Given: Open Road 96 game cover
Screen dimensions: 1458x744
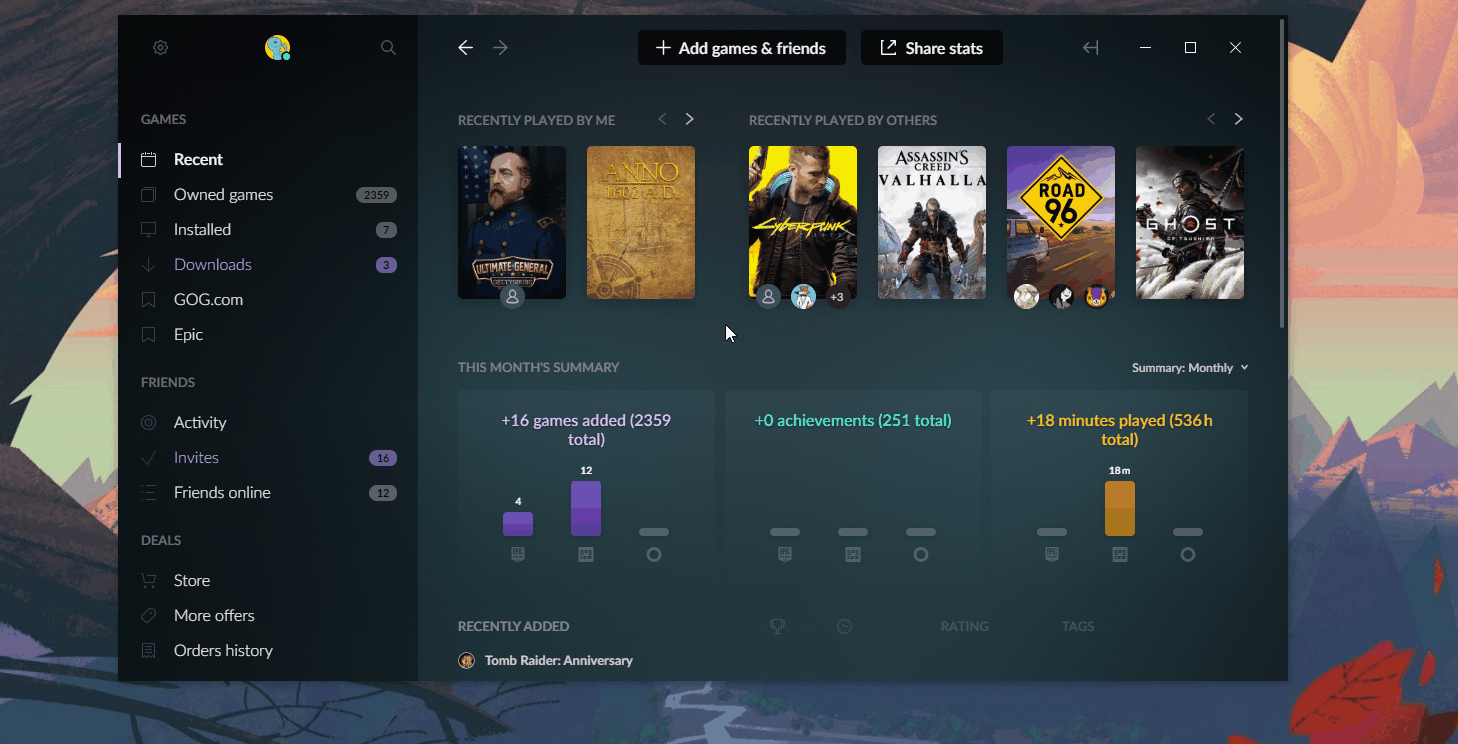Looking at the screenshot, I should pos(1061,222).
